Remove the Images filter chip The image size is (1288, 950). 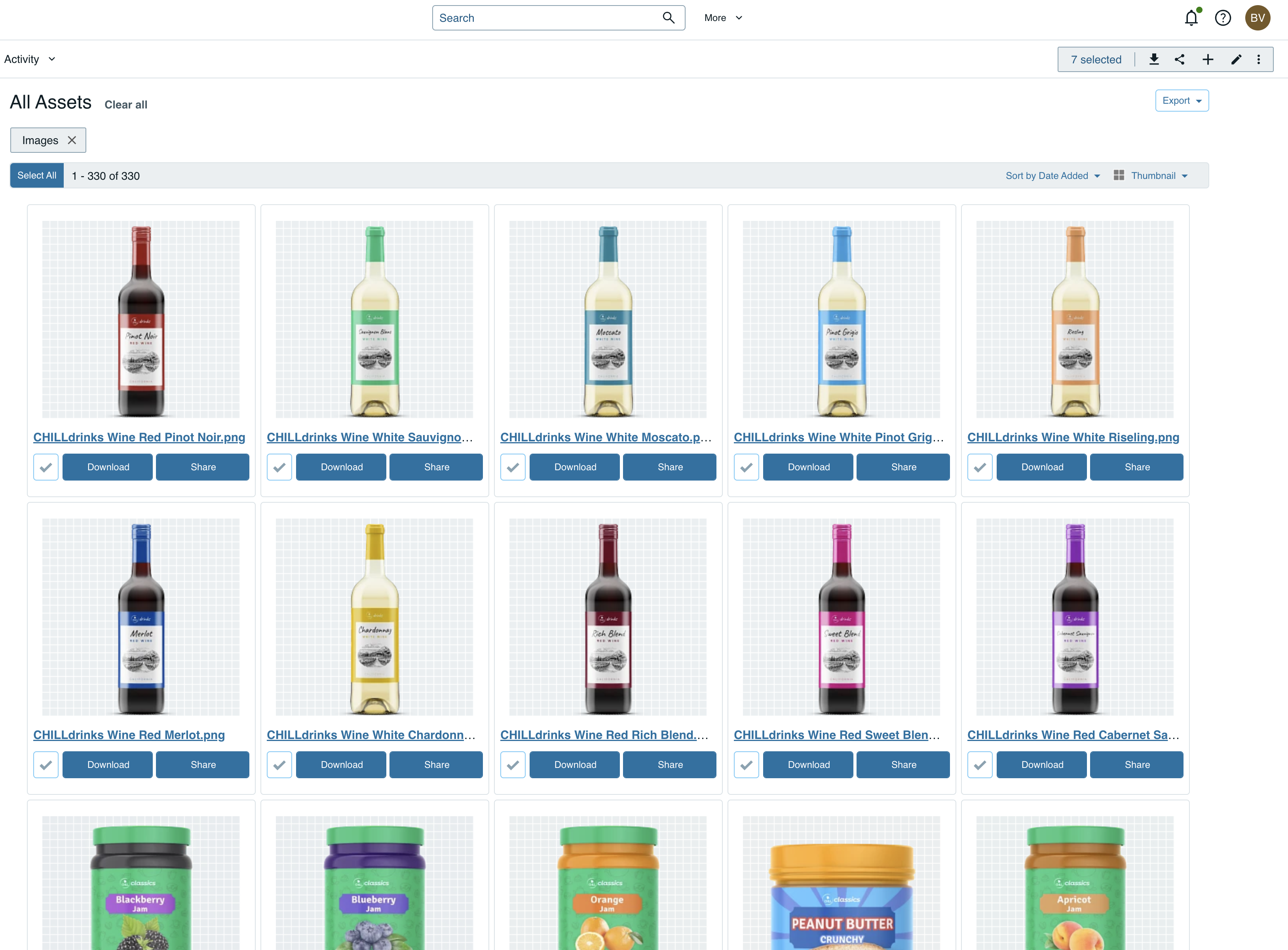point(72,140)
